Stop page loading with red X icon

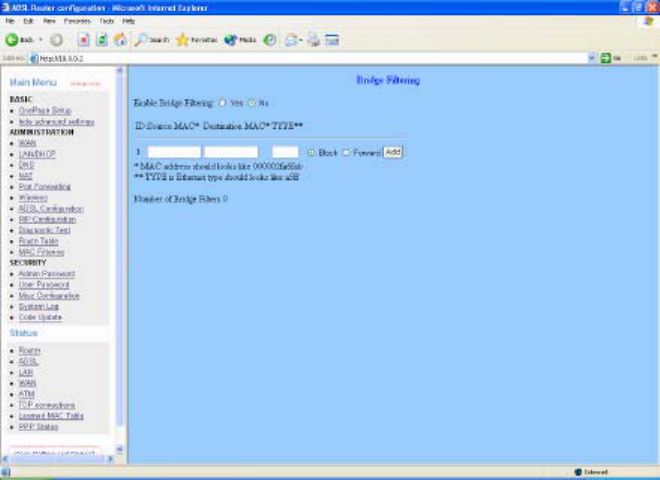pos(84,40)
